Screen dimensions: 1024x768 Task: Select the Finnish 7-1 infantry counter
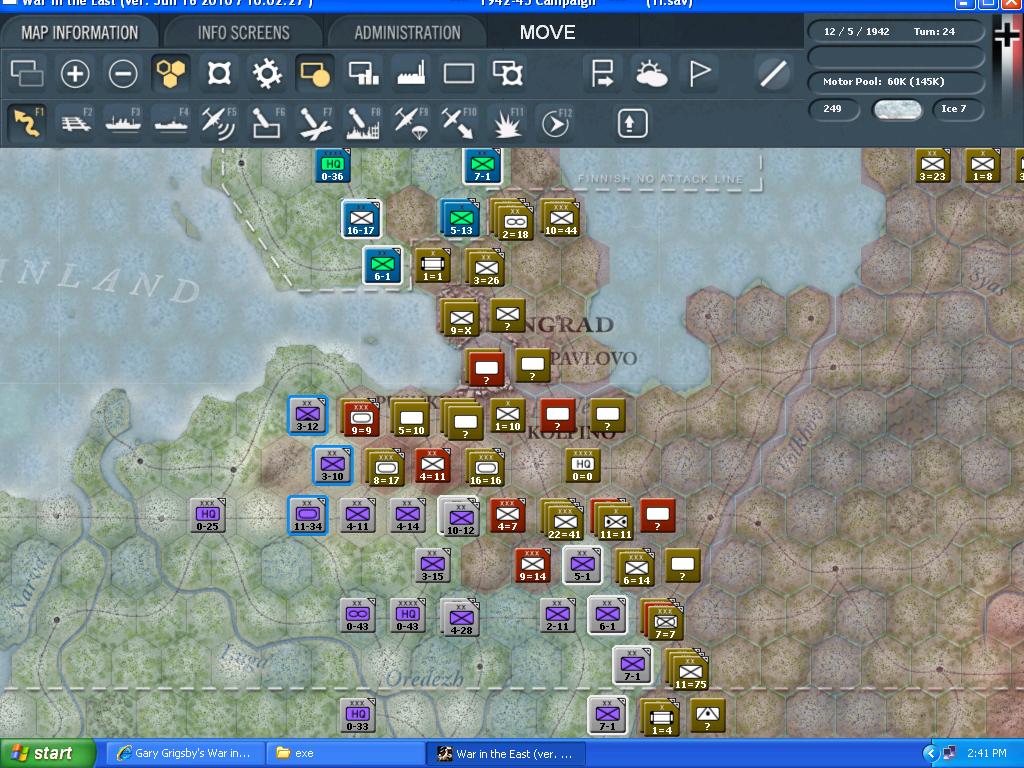(x=482, y=165)
